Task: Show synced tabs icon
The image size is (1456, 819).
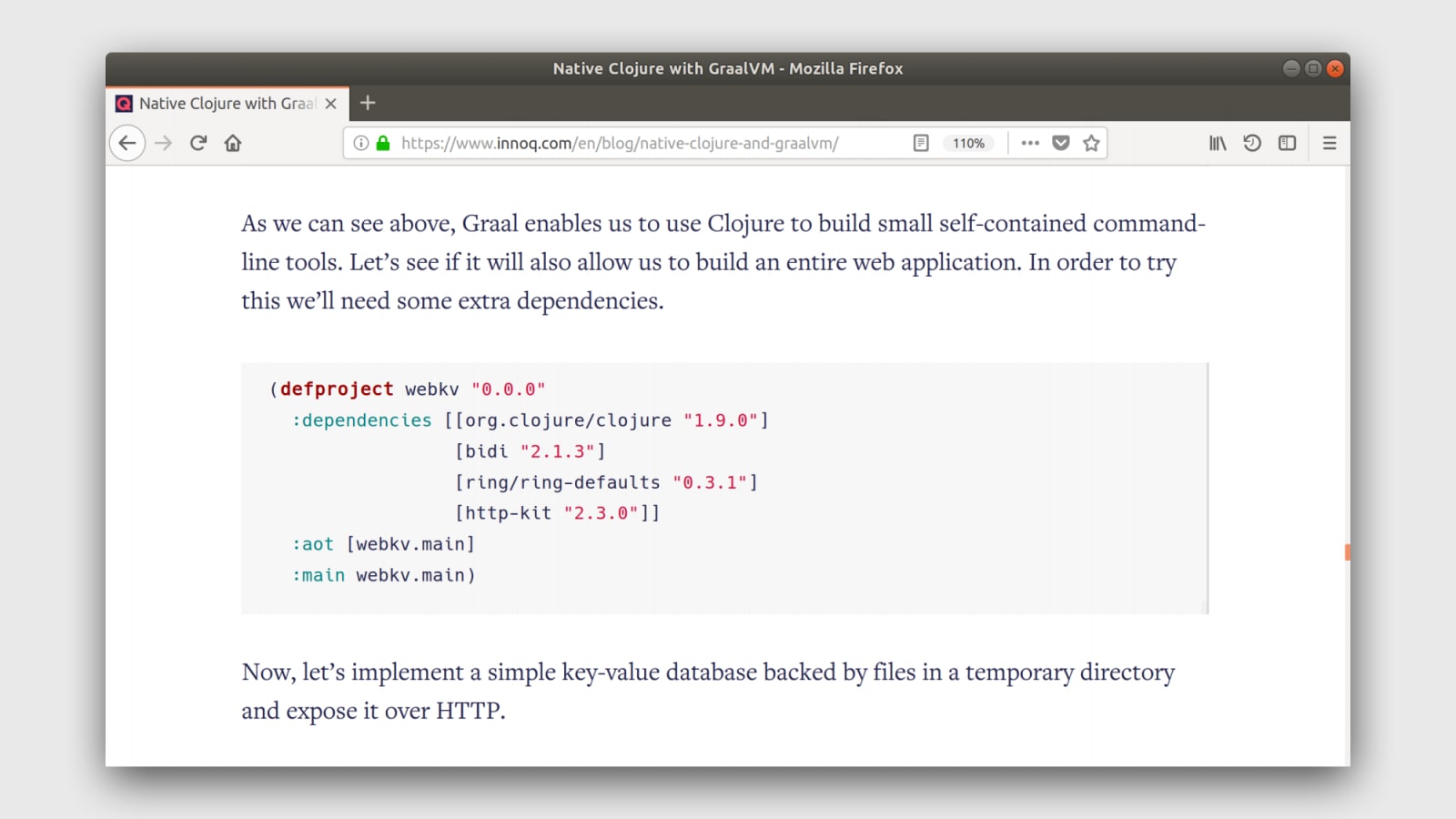Action: pyautogui.click(x=1252, y=143)
